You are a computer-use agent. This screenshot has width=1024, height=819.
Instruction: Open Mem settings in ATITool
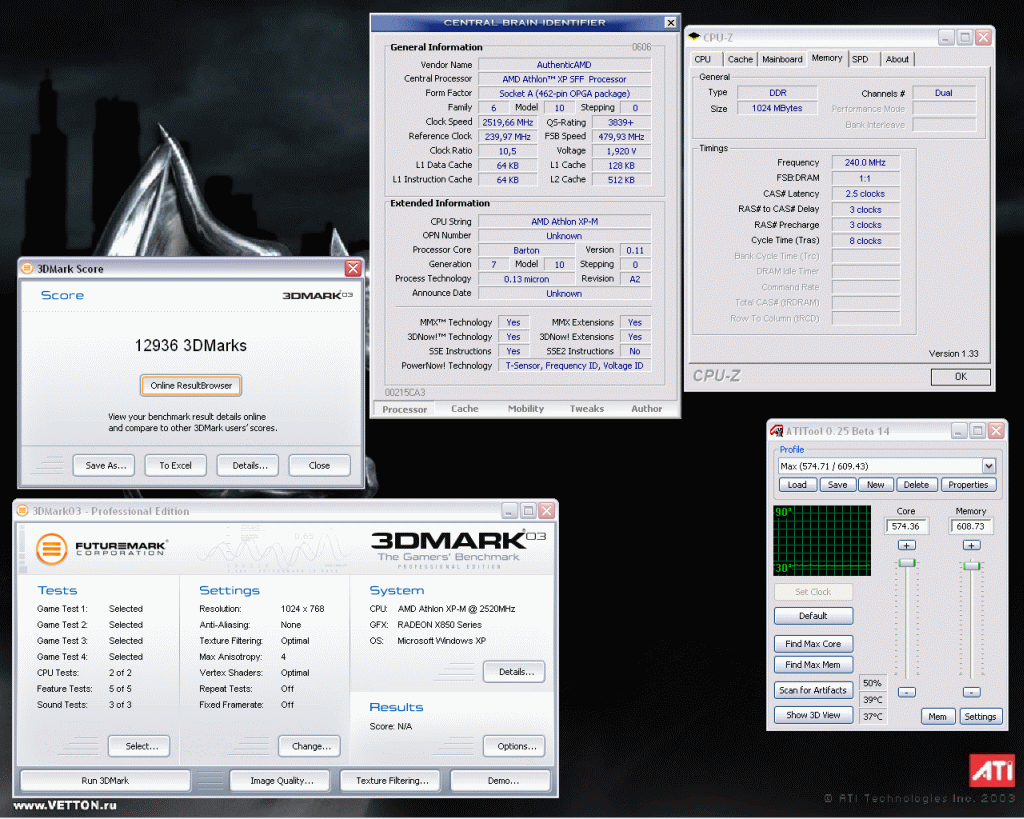click(x=938, y=716)
